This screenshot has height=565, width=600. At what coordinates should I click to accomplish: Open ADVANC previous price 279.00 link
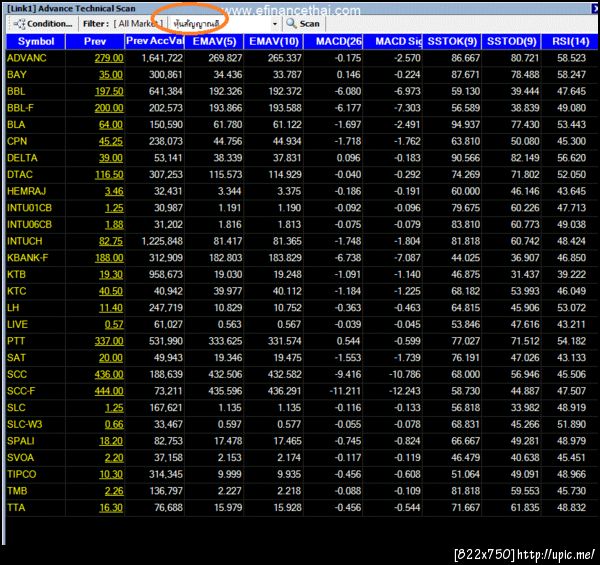click(x=109, y=58)
